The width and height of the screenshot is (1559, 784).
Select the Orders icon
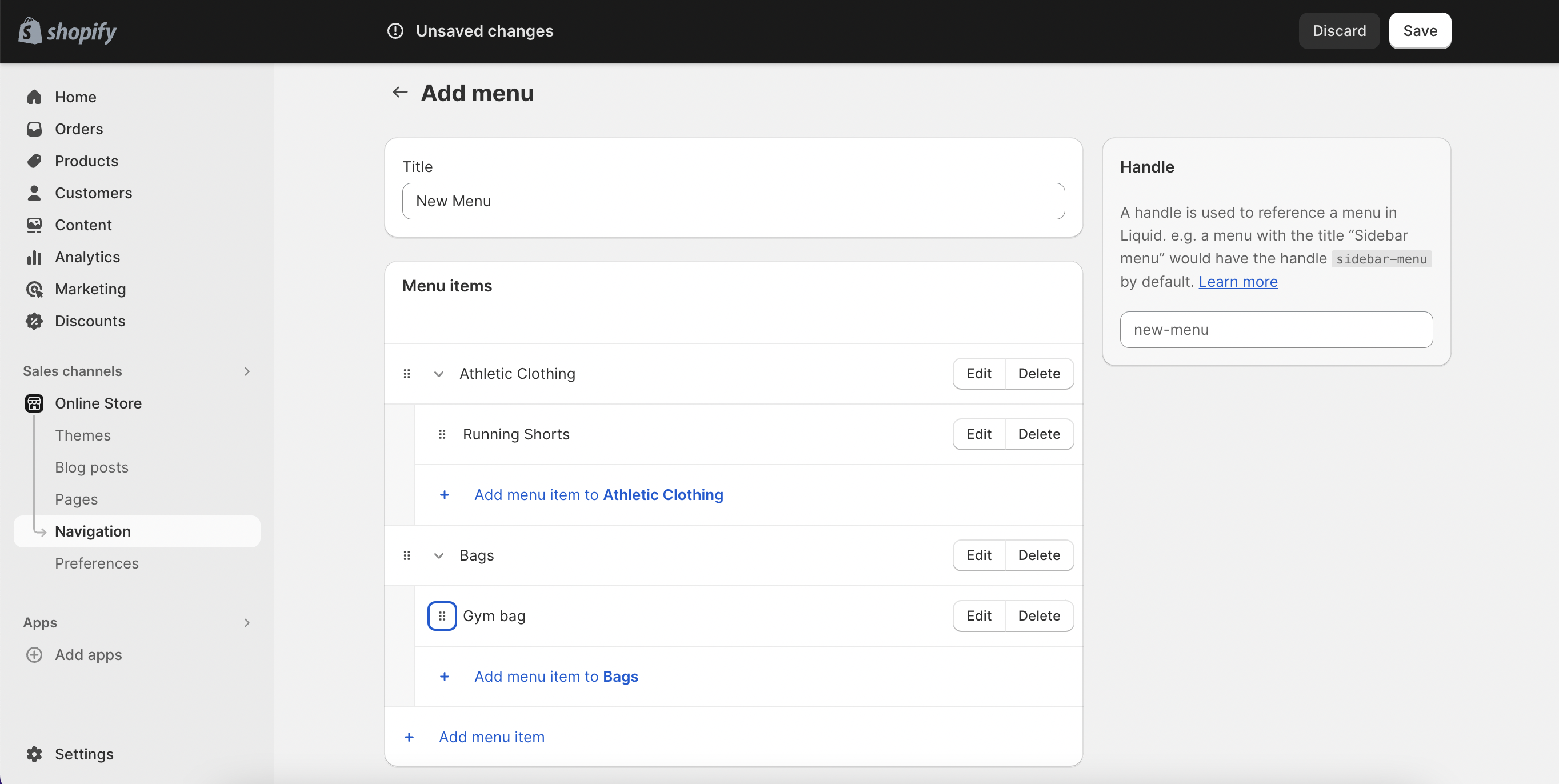pos(34,129)
